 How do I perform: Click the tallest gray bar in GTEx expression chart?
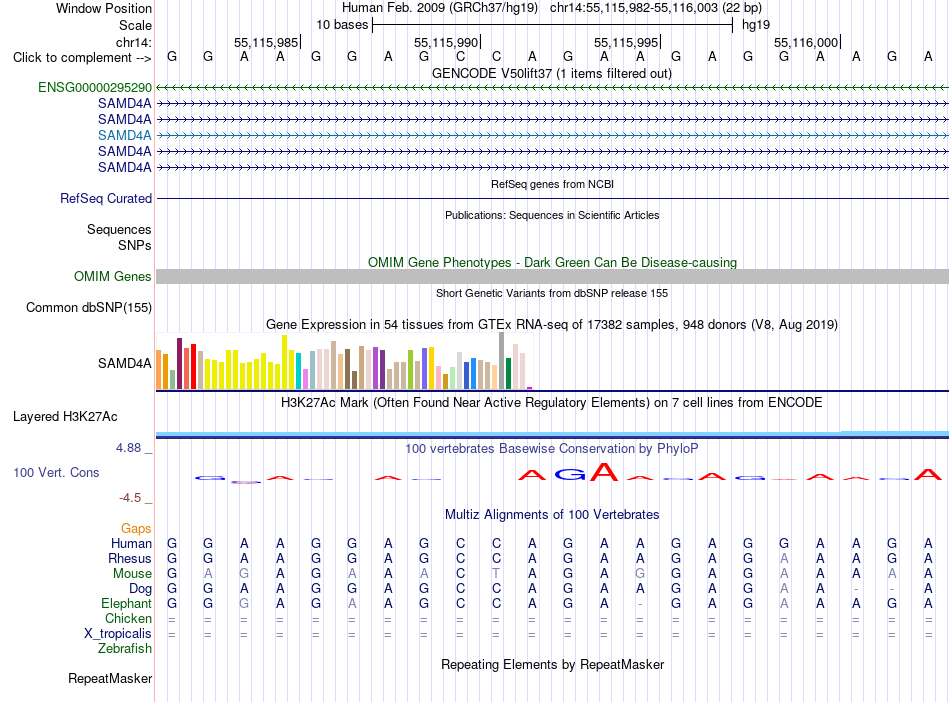click(502, 360)
